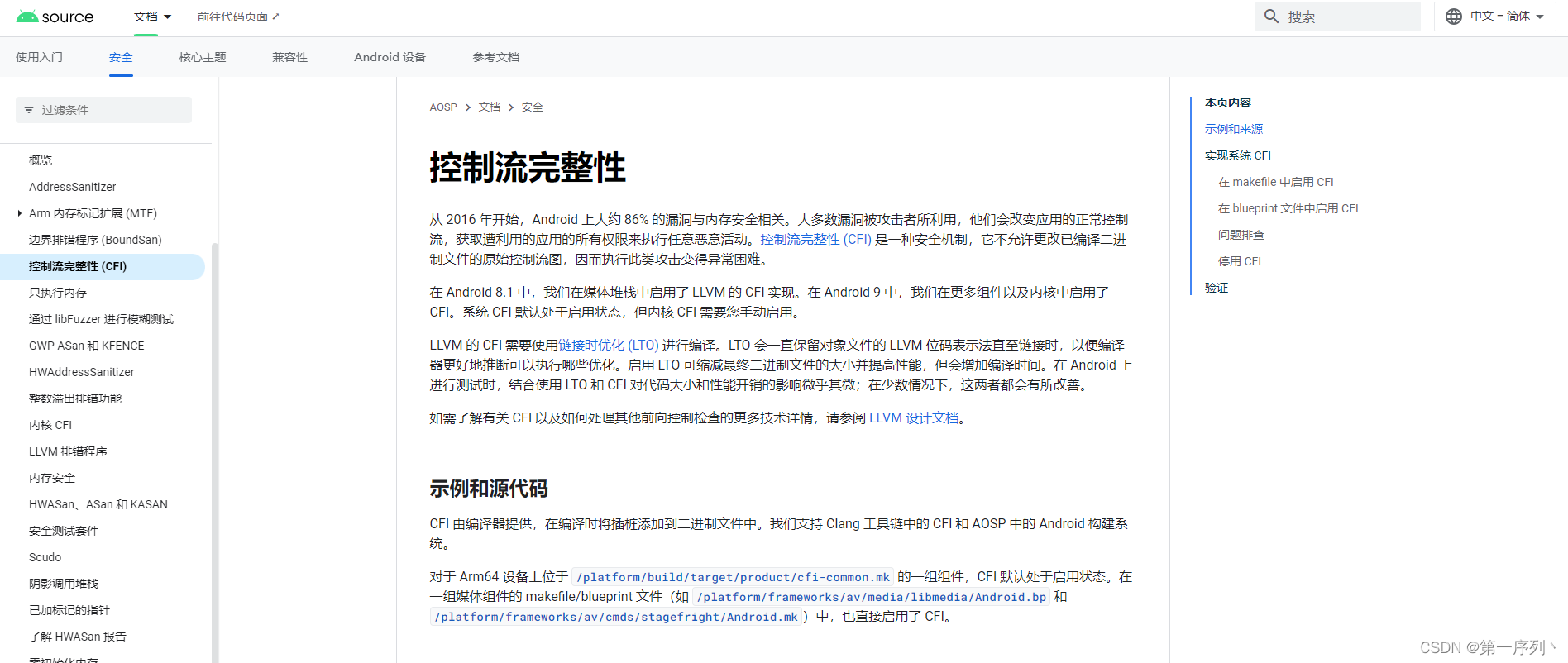
Task: Open 安全测试套件 sidebar item
Action: [x=64, y=531]
